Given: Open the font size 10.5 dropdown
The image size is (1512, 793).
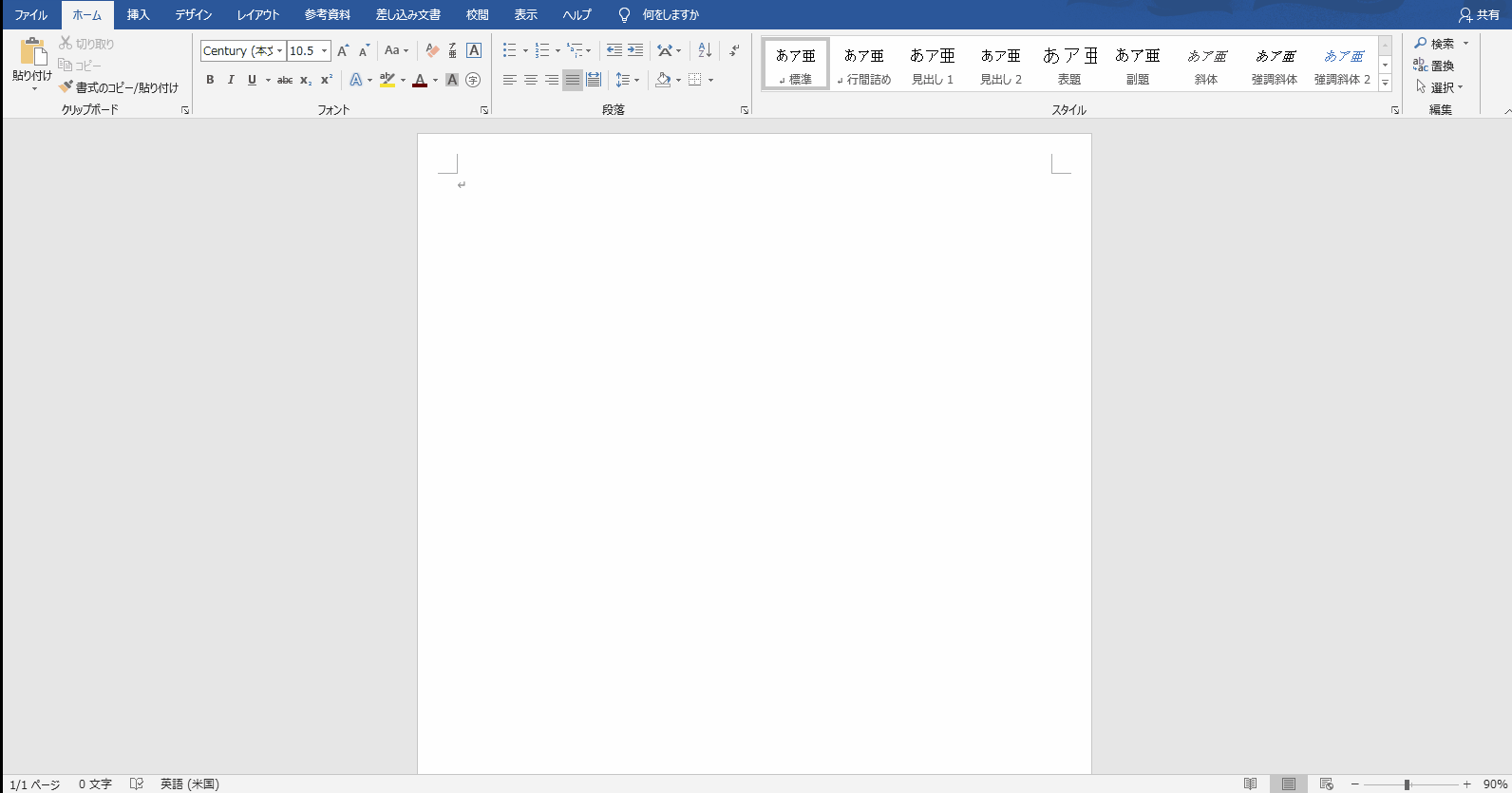Looking at the screenshot, I should click(324, 51).
